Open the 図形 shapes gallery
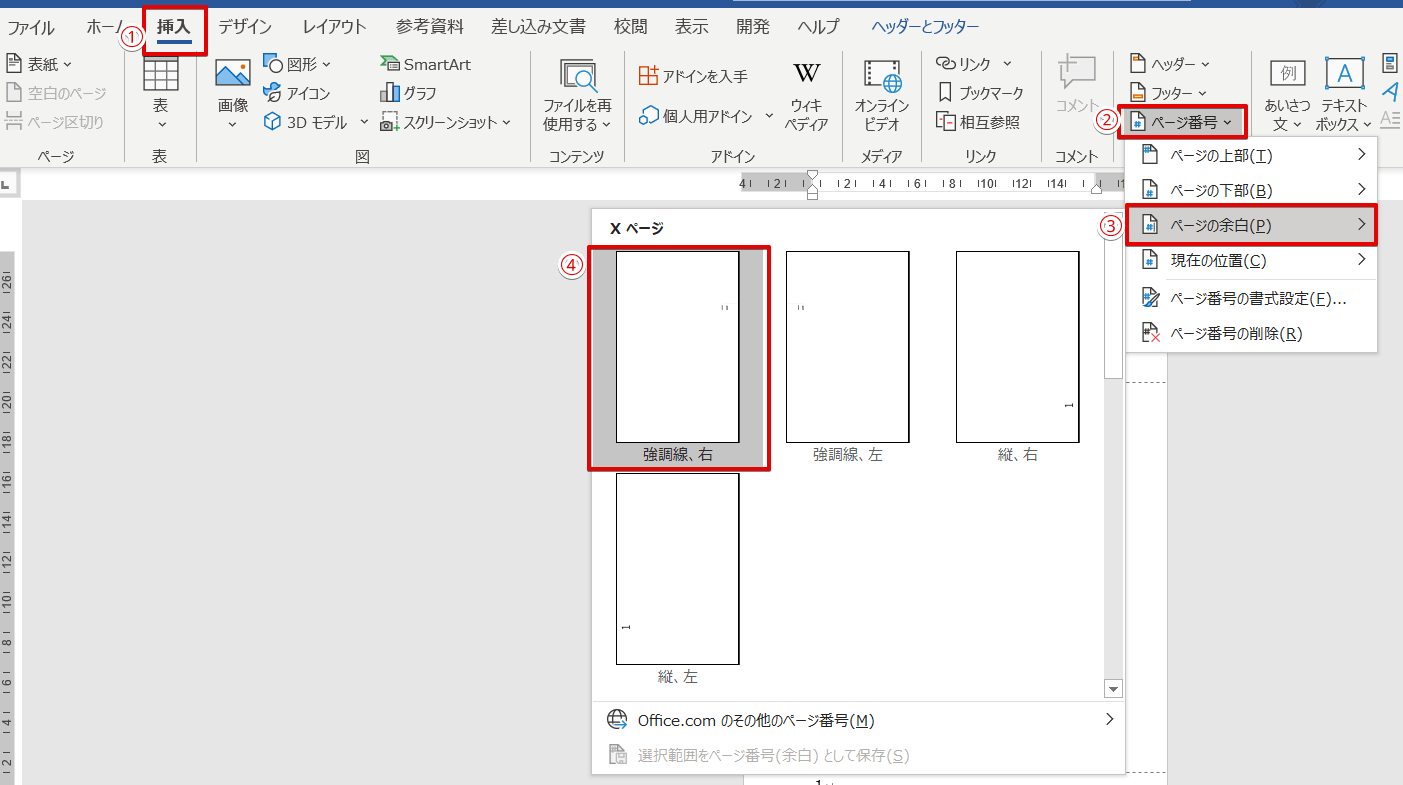The width and height of the screenshot is (1403, 785). pyautogui.click(x=297, y=64)
